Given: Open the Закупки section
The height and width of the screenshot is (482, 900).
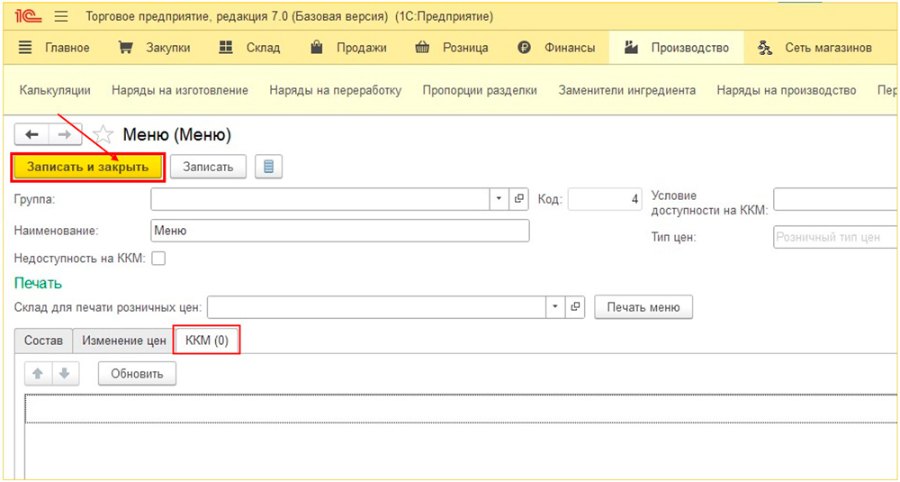Looking at the screenshot, I should 154,48.
